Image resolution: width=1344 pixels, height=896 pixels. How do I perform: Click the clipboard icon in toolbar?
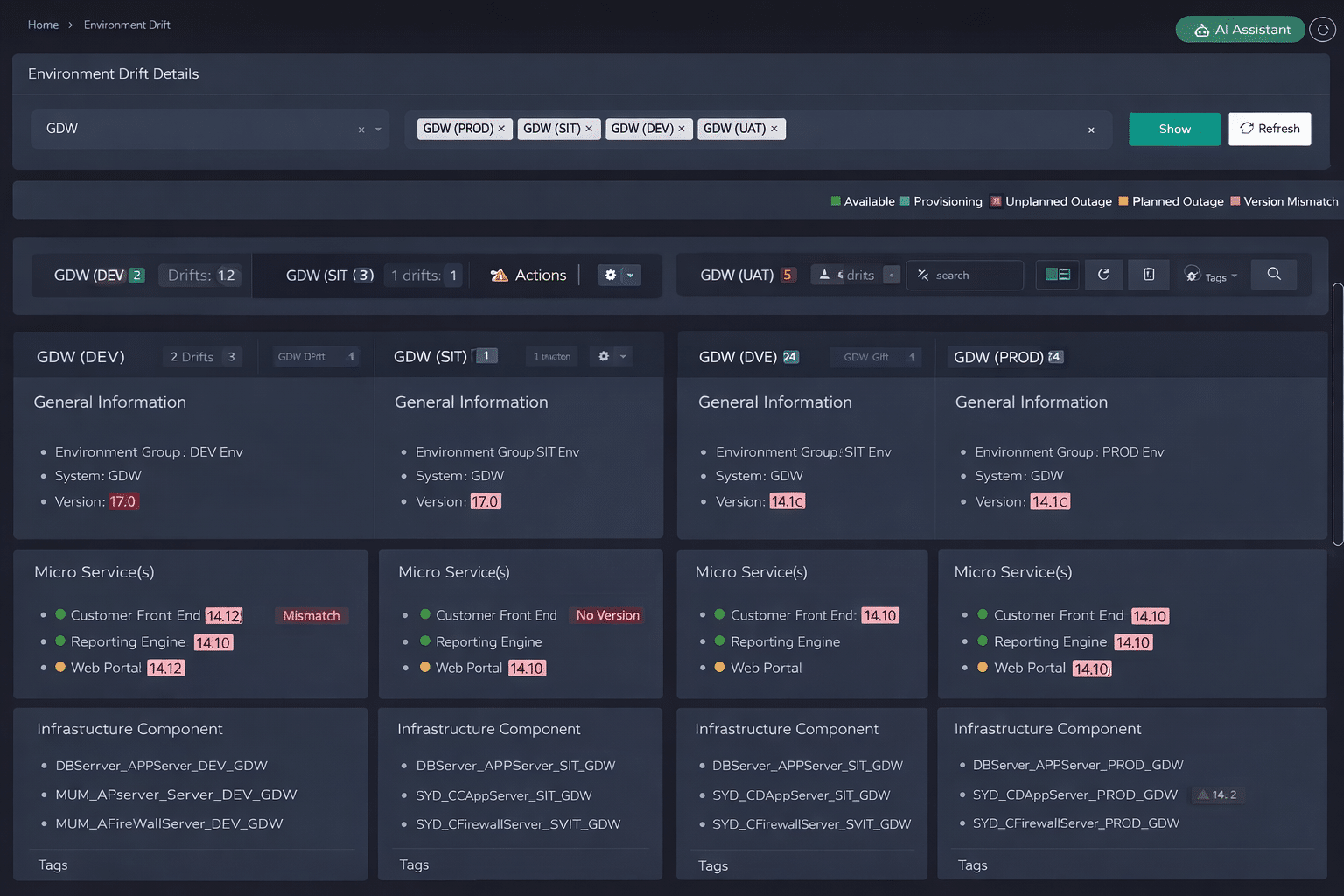click(x=1149, y=275)
